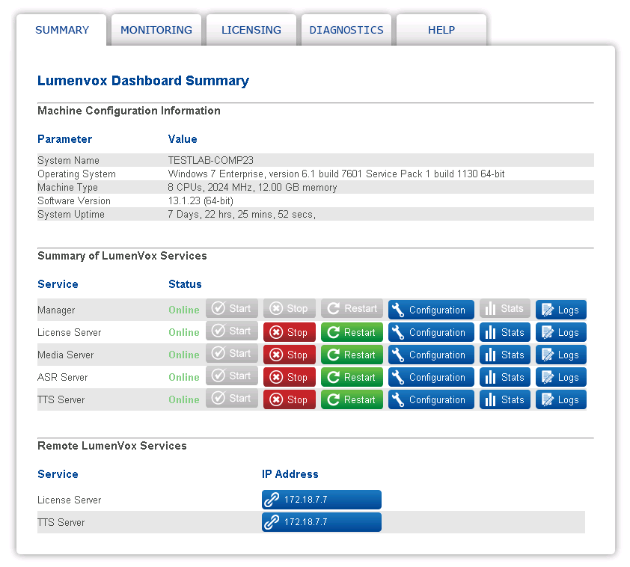Image resolution: width=630 pixels, height=567 pixels.
Task: Go to the HELP tab
Action: click(x=441, y=30)
